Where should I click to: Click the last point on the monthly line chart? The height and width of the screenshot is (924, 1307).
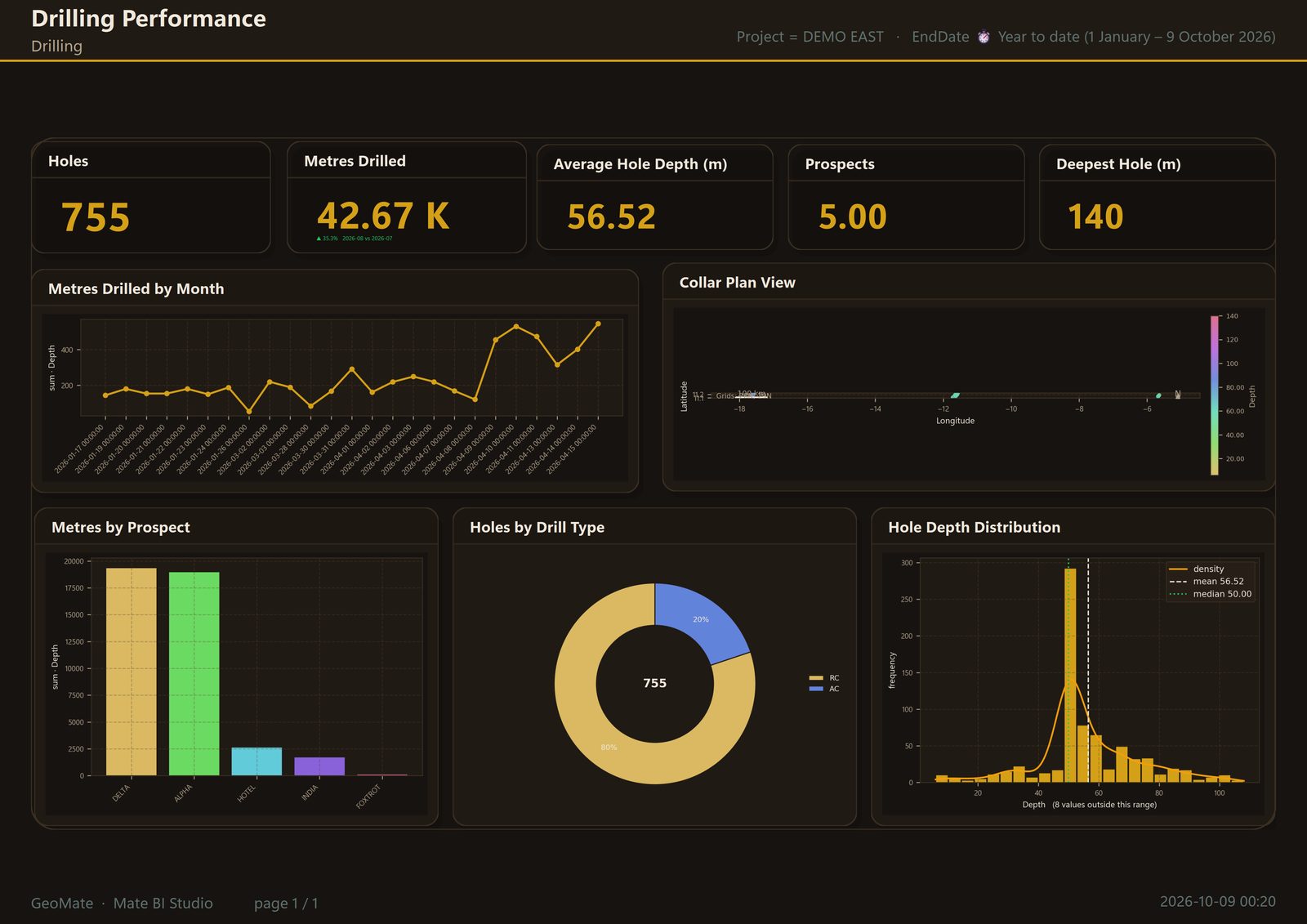click(598, 324)
